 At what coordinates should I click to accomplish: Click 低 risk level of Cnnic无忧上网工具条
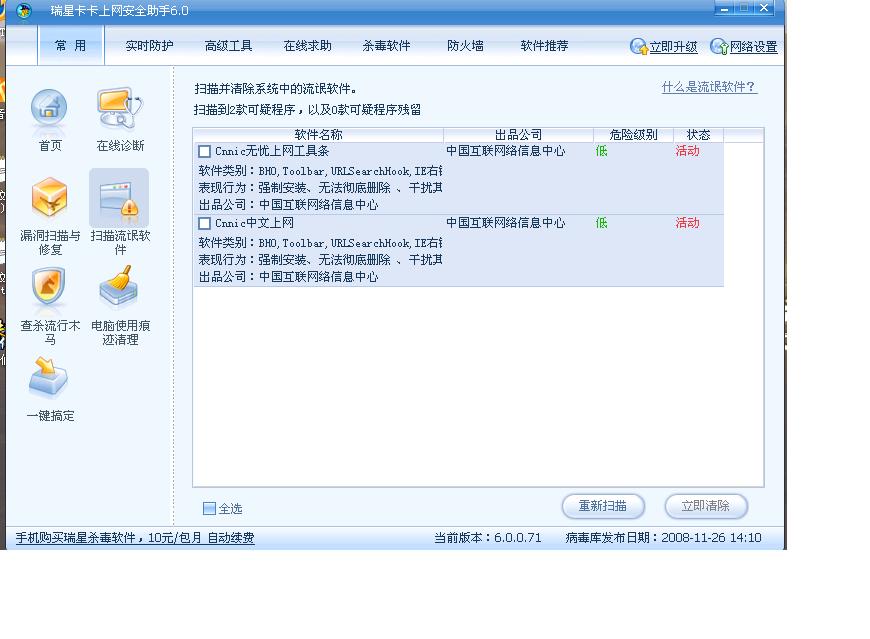601,151
